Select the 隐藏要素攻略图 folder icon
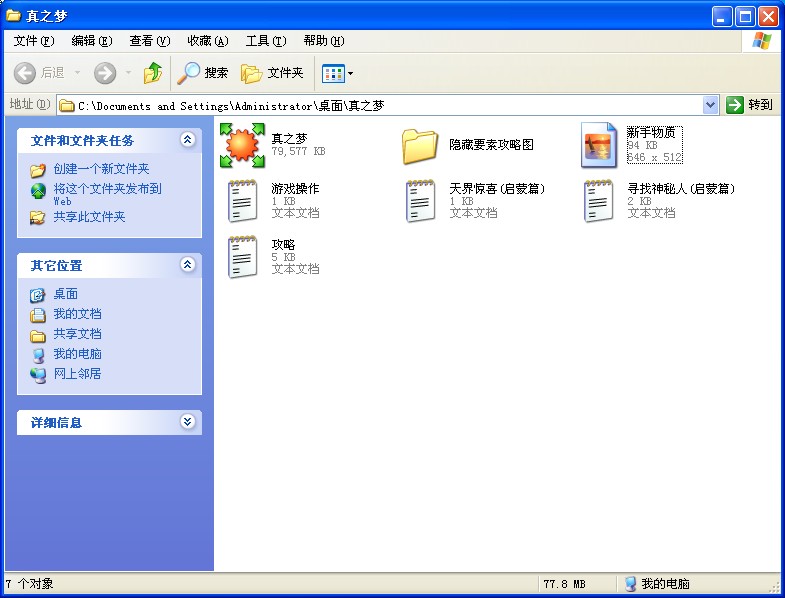The width and height of the screenshot is (785, 598). (x=420, y=146)
